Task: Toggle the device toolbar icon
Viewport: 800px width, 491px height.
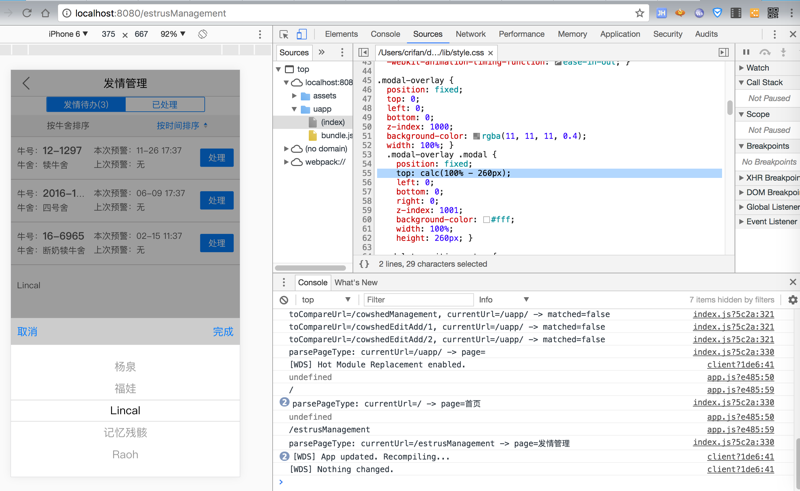Action: coord(301,34)
